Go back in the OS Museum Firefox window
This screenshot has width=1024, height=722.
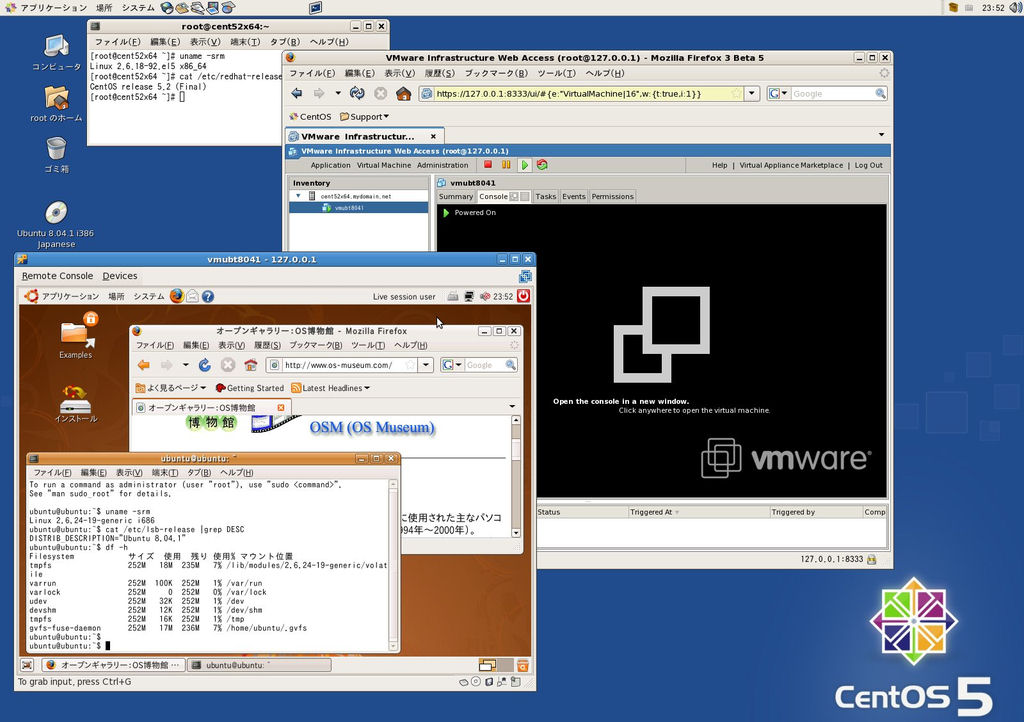(x=144, y=365)
